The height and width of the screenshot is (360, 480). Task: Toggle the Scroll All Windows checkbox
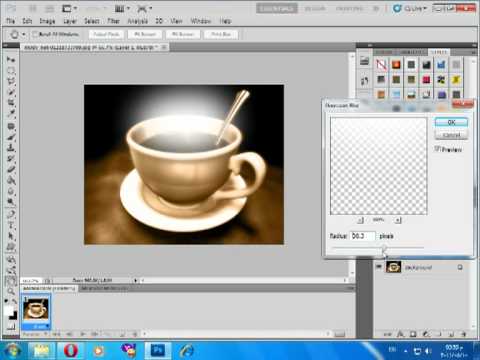pyautogui.click(x=35, y=34)
